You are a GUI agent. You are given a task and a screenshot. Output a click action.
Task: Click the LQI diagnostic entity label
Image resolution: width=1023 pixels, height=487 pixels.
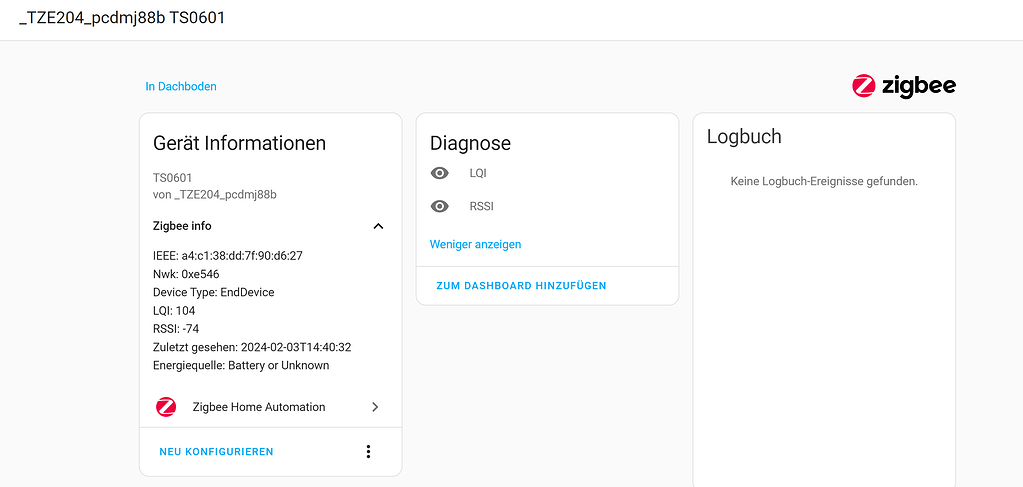pos(478,174)
